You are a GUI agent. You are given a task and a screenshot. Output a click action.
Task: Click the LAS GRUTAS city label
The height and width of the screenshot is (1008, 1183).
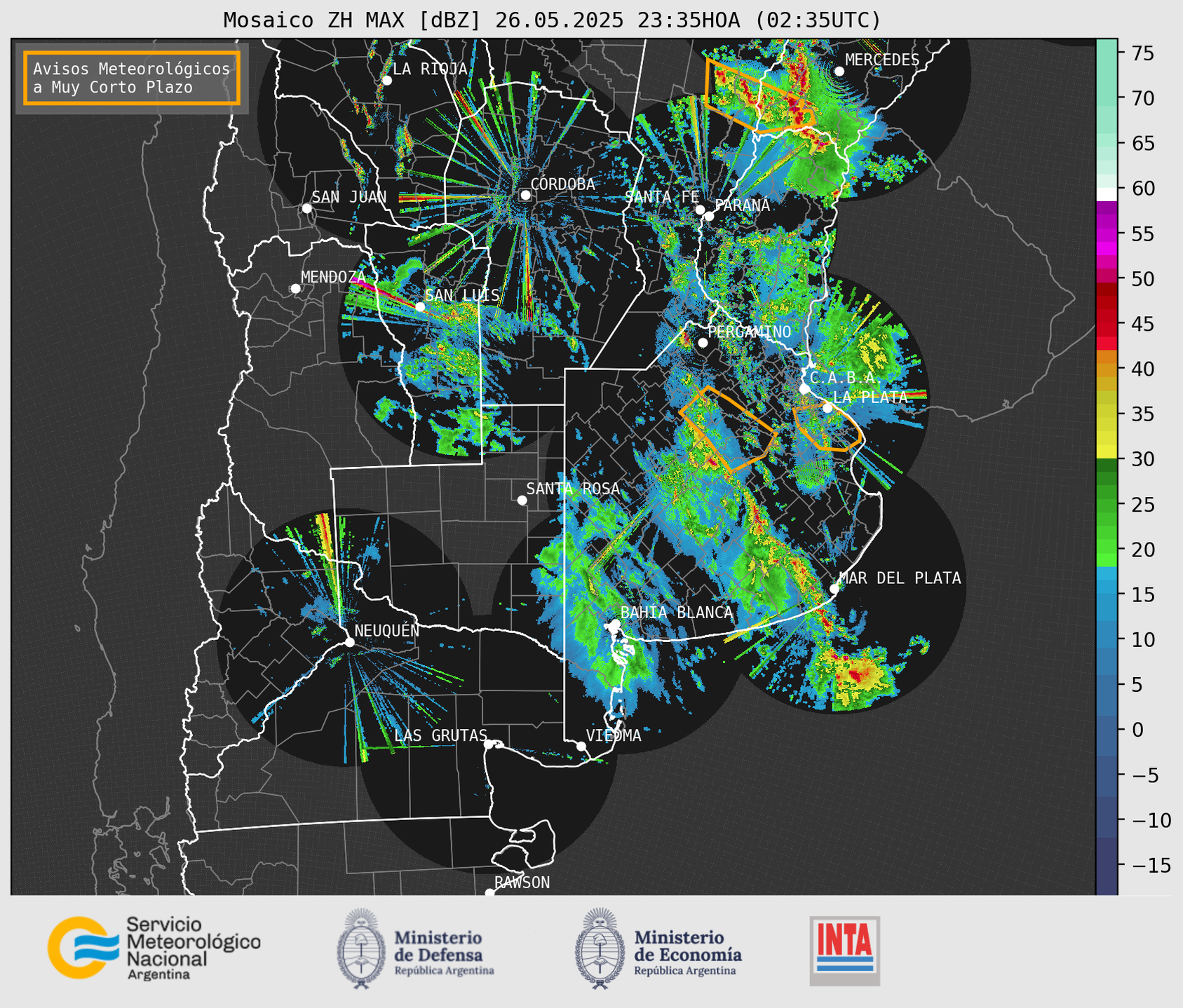(x=440, y=735)
